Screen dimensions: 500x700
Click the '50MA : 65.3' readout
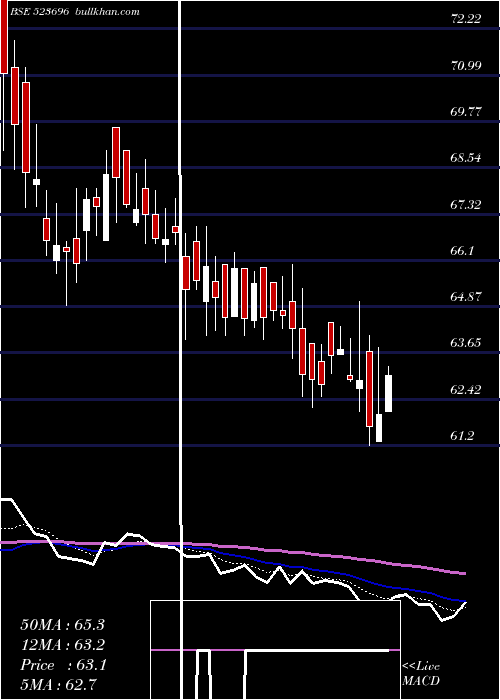[x=62, y=625]
